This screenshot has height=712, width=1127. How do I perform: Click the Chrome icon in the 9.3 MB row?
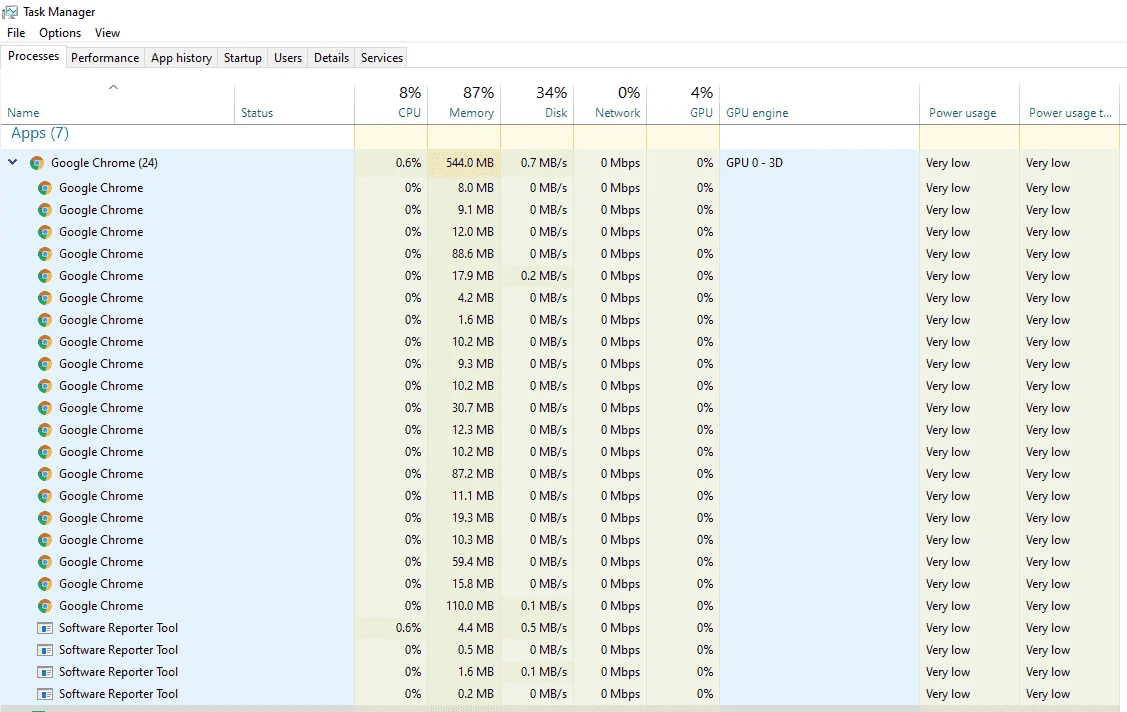[45, 364]
